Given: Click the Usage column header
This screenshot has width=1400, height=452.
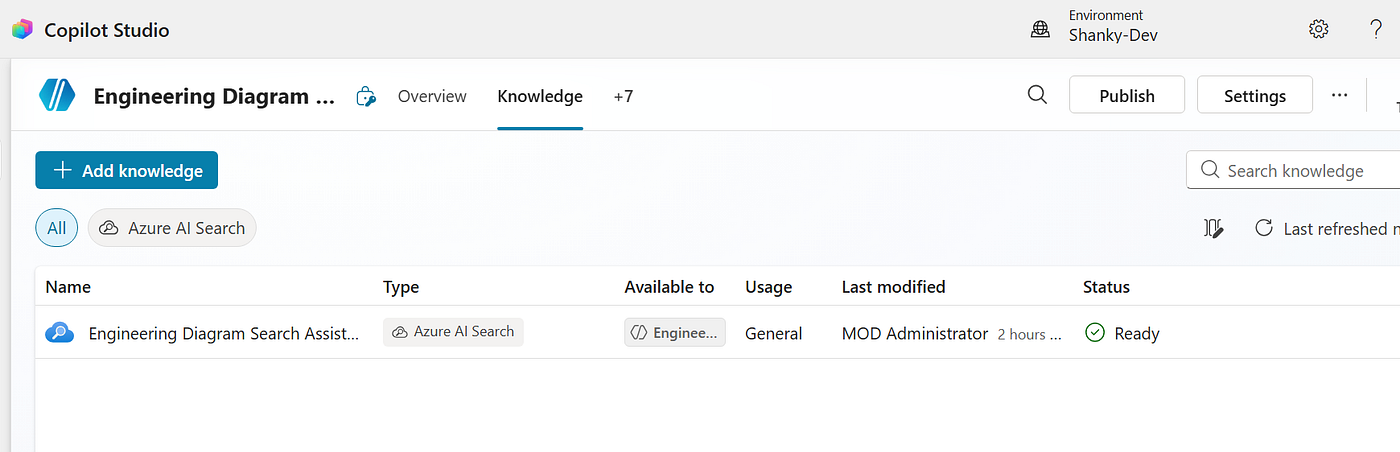Looking at the screenshot, I should point(768,287).
